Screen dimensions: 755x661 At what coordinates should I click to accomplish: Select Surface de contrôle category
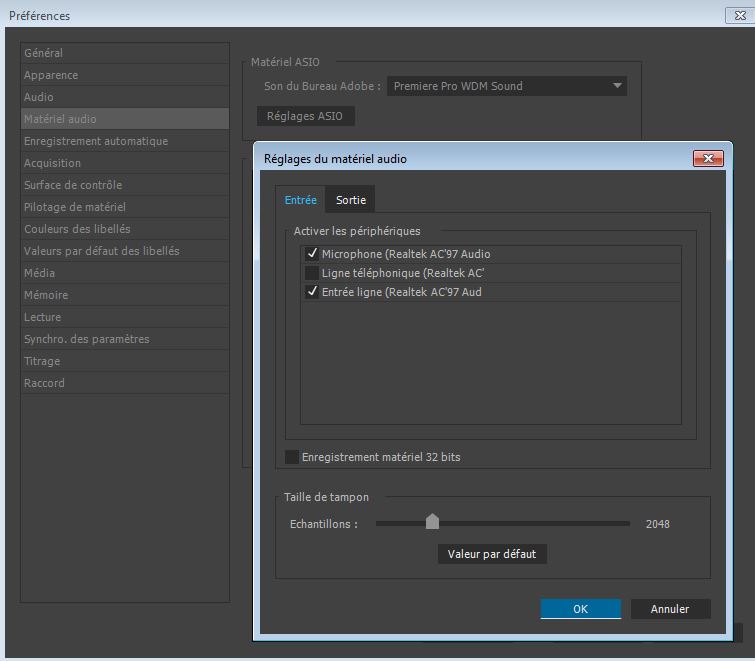pyautogui.click(x=125, y=185)
